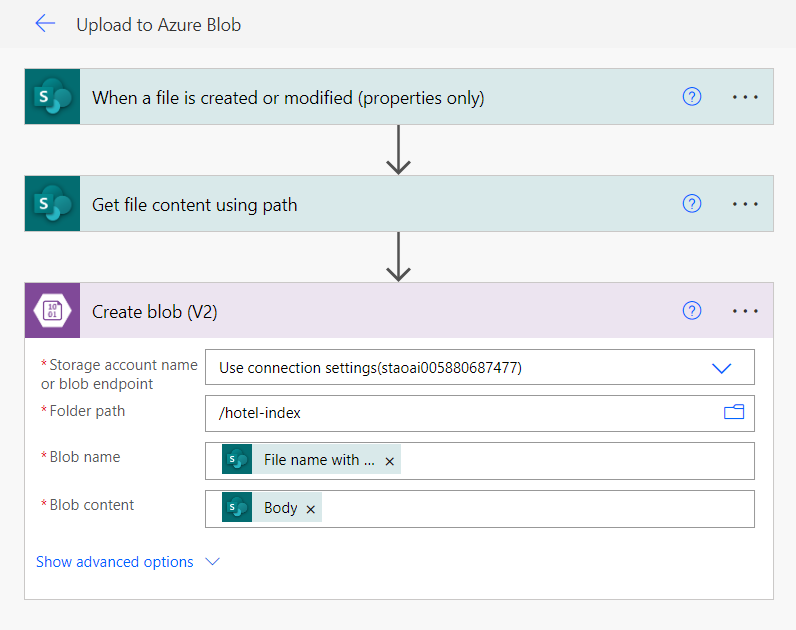Open ellipsis menu for Get file content step

(x=746, y=204)
